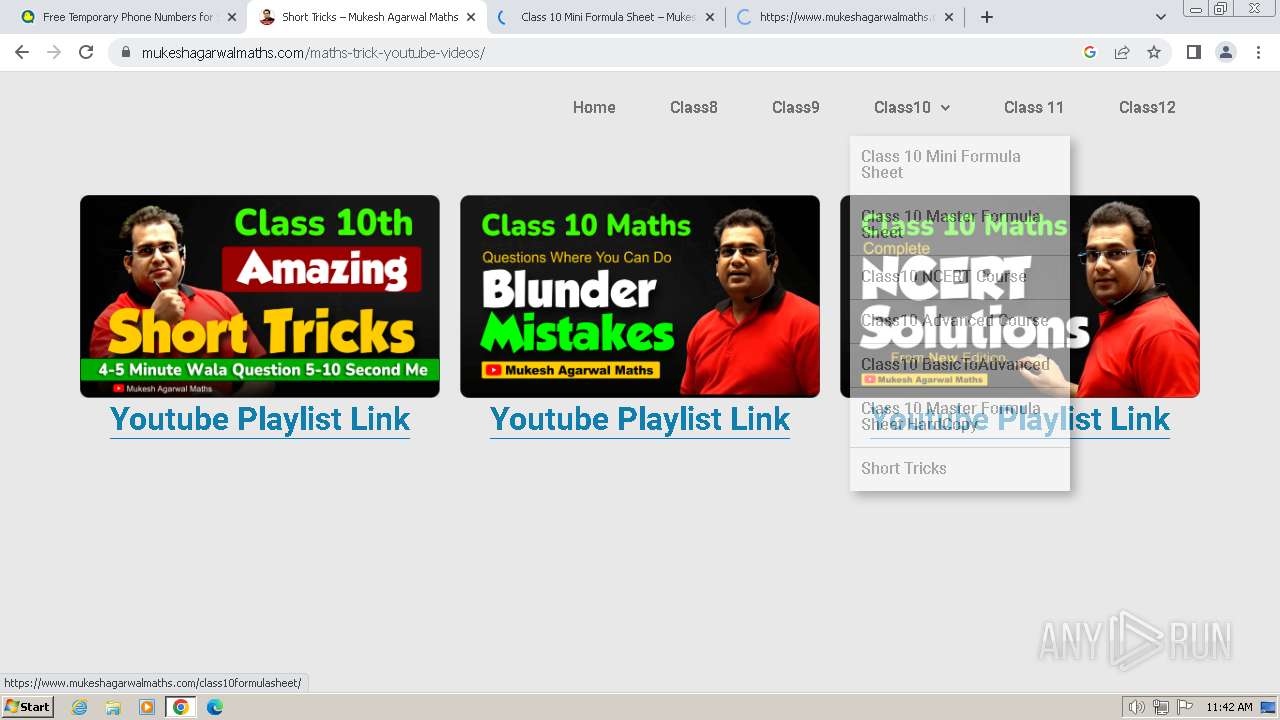Select Class 10 Mini Formula Sheet

click(x=960, y=164)
